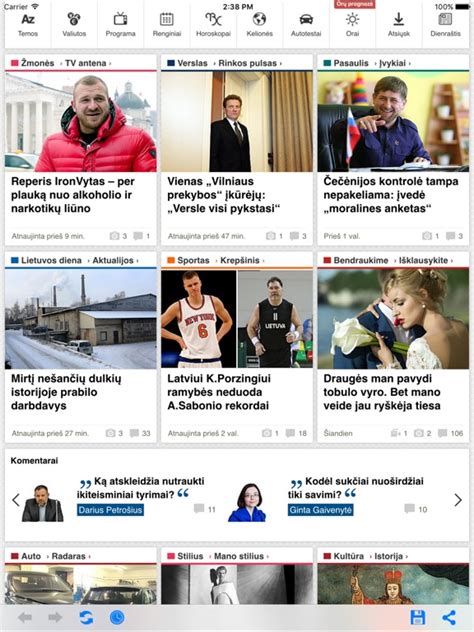Image resolution: width=474 pixels, height=632 pixels.
Task: Click the save floppy disk icon
Action: pos(418,617)
